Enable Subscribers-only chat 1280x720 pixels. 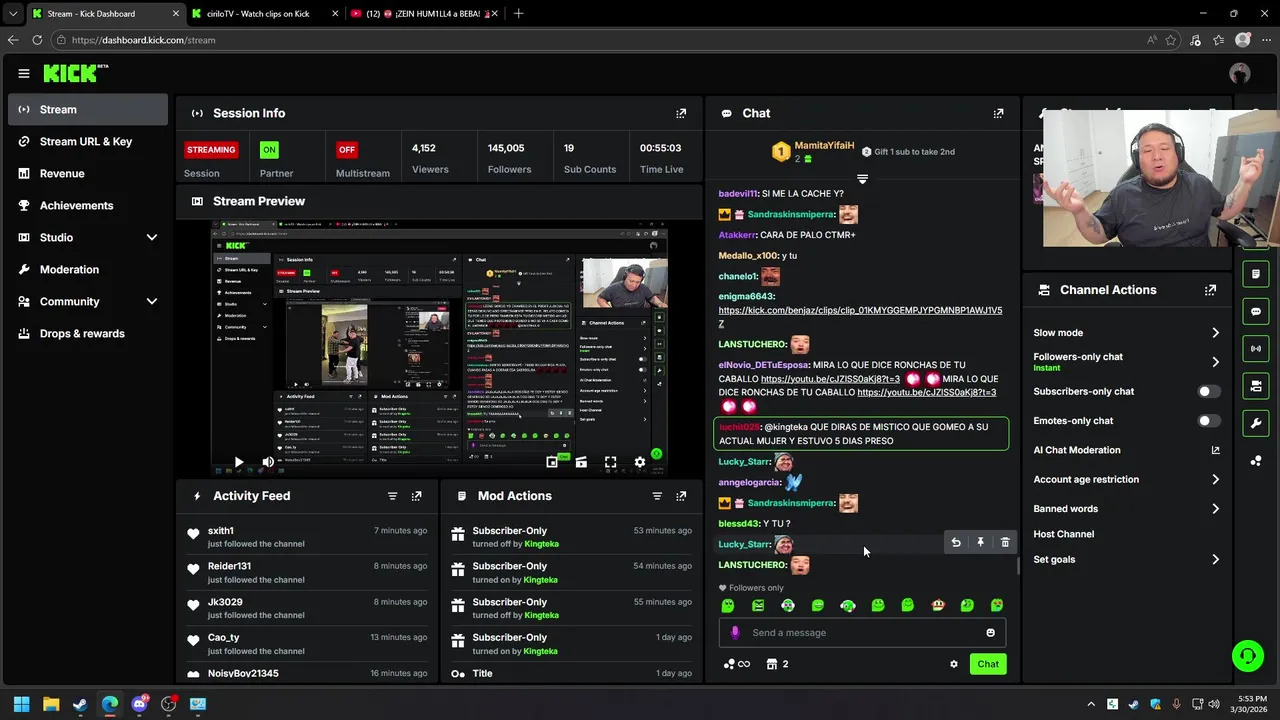click(x=1209, y=391)
